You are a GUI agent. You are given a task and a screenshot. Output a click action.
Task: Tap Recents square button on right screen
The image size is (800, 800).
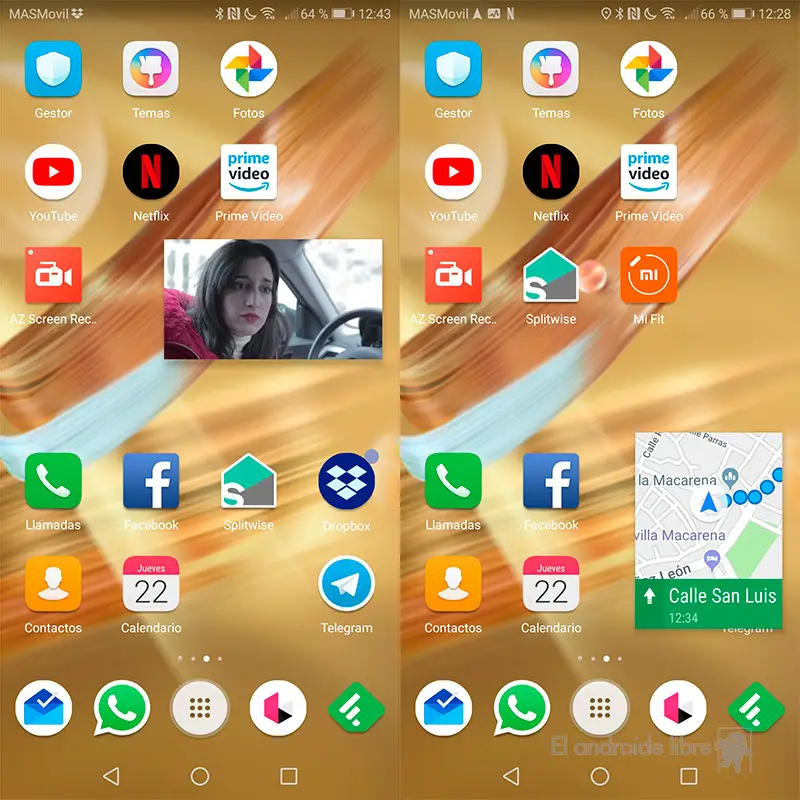click(x=689, y=776)
